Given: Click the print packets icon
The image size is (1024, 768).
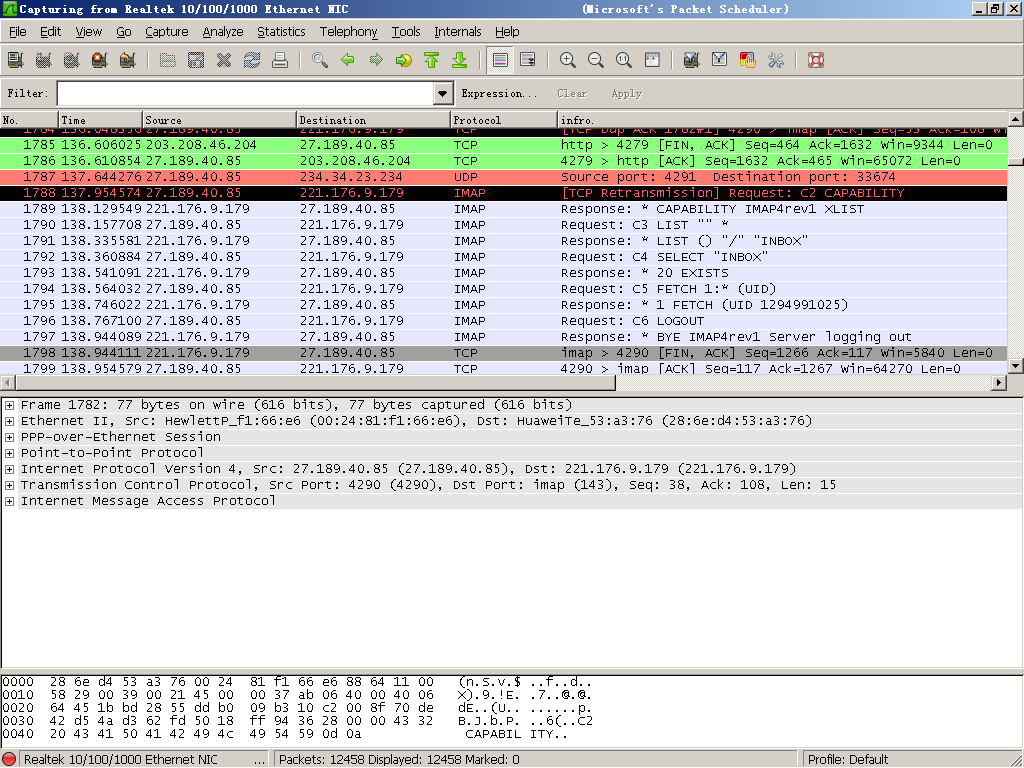Looking at the screenshot, I should 280,60.
